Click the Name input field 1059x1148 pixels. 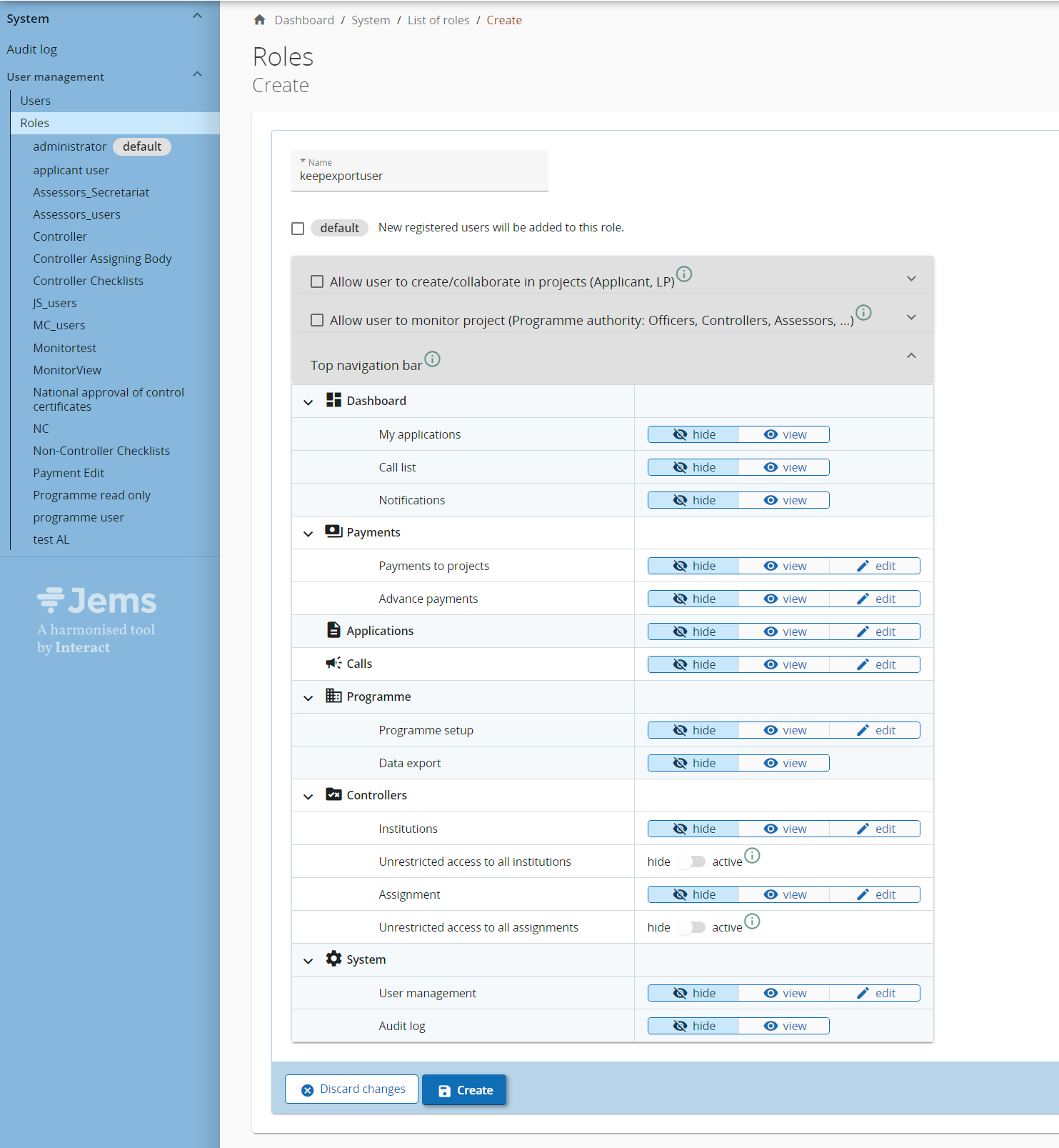click(x=420, y=176)
